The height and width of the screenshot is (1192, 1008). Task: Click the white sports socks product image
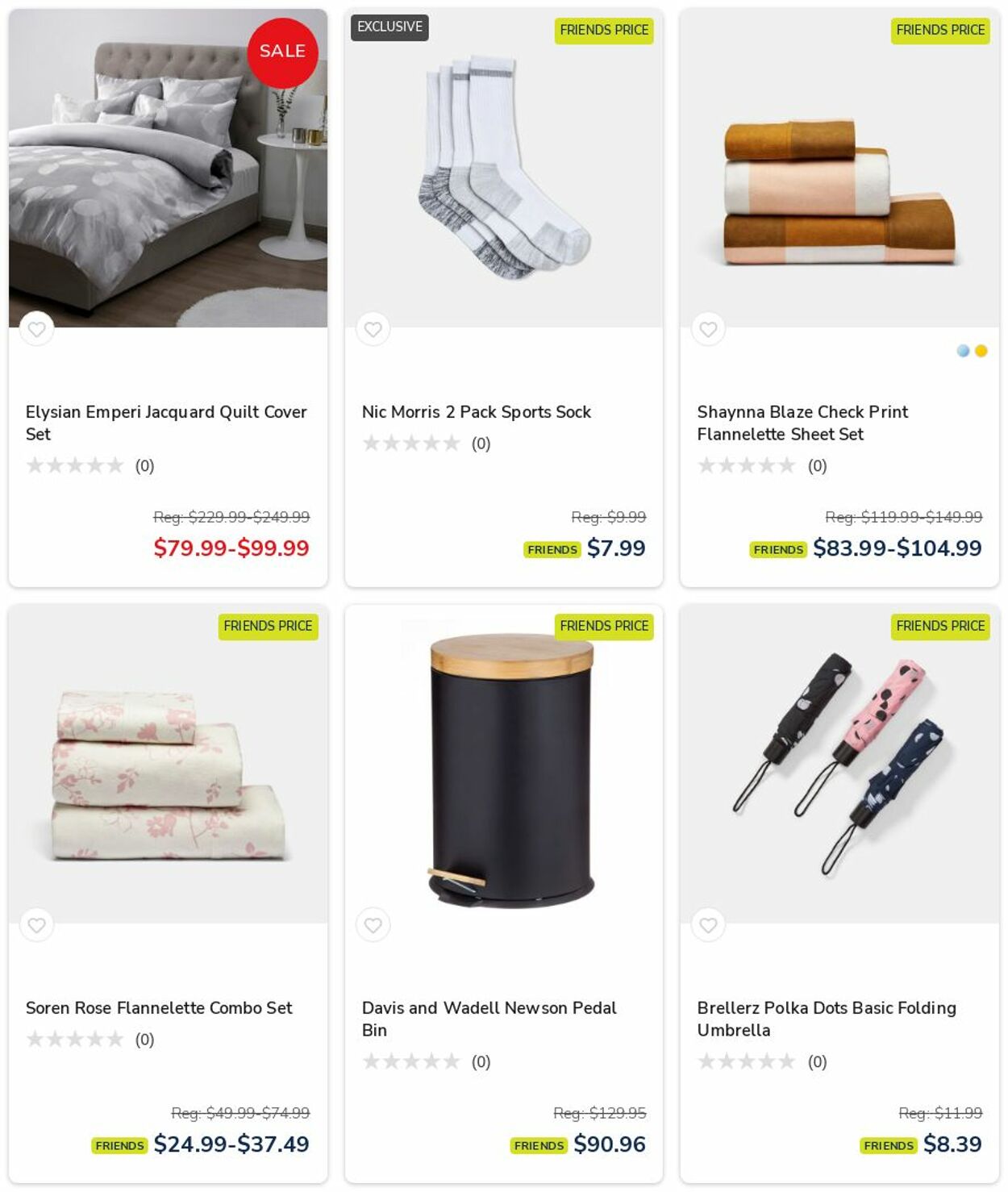[504, 168]
